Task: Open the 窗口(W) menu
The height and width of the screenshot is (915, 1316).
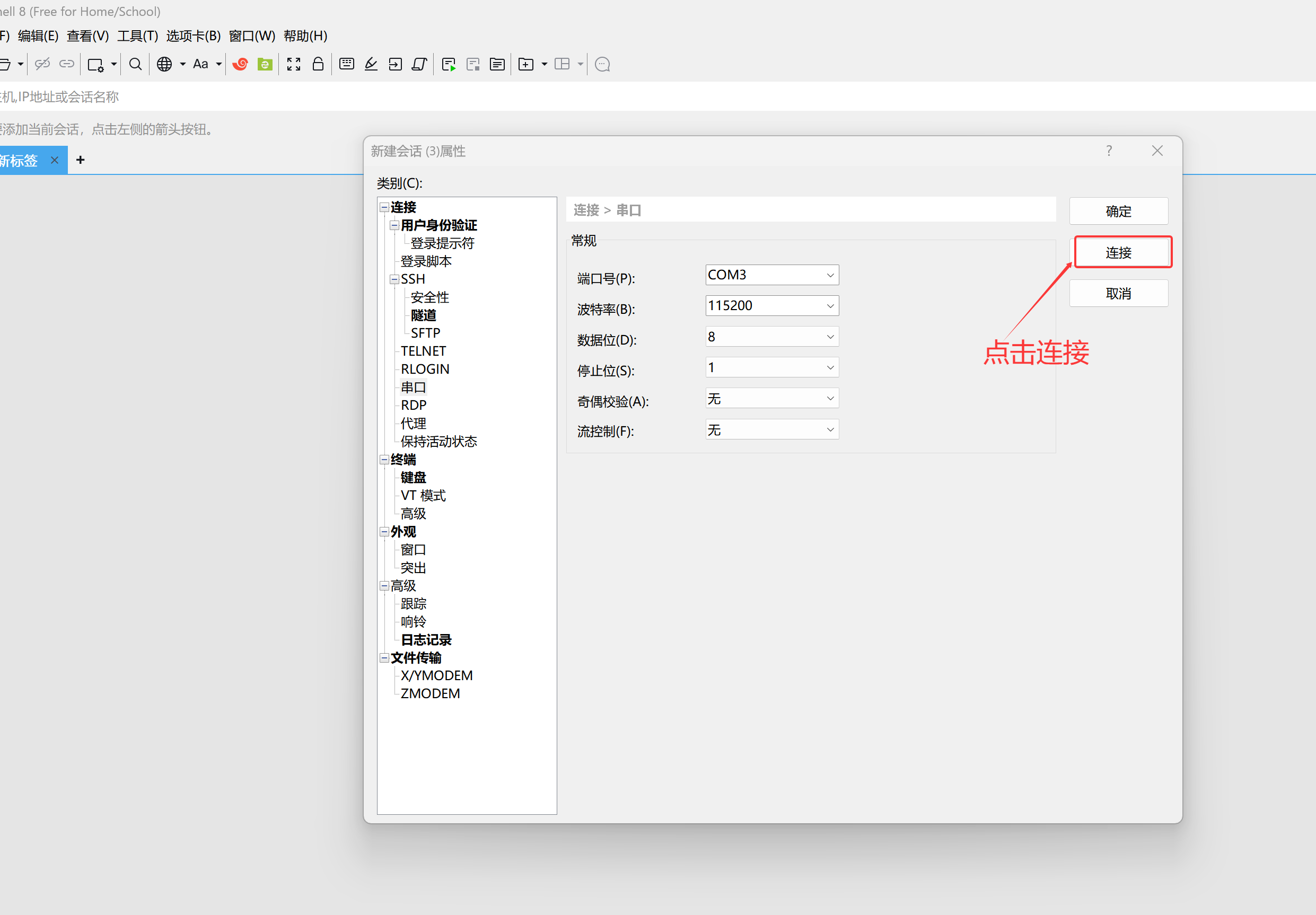Action: click(x=252, y=36)
